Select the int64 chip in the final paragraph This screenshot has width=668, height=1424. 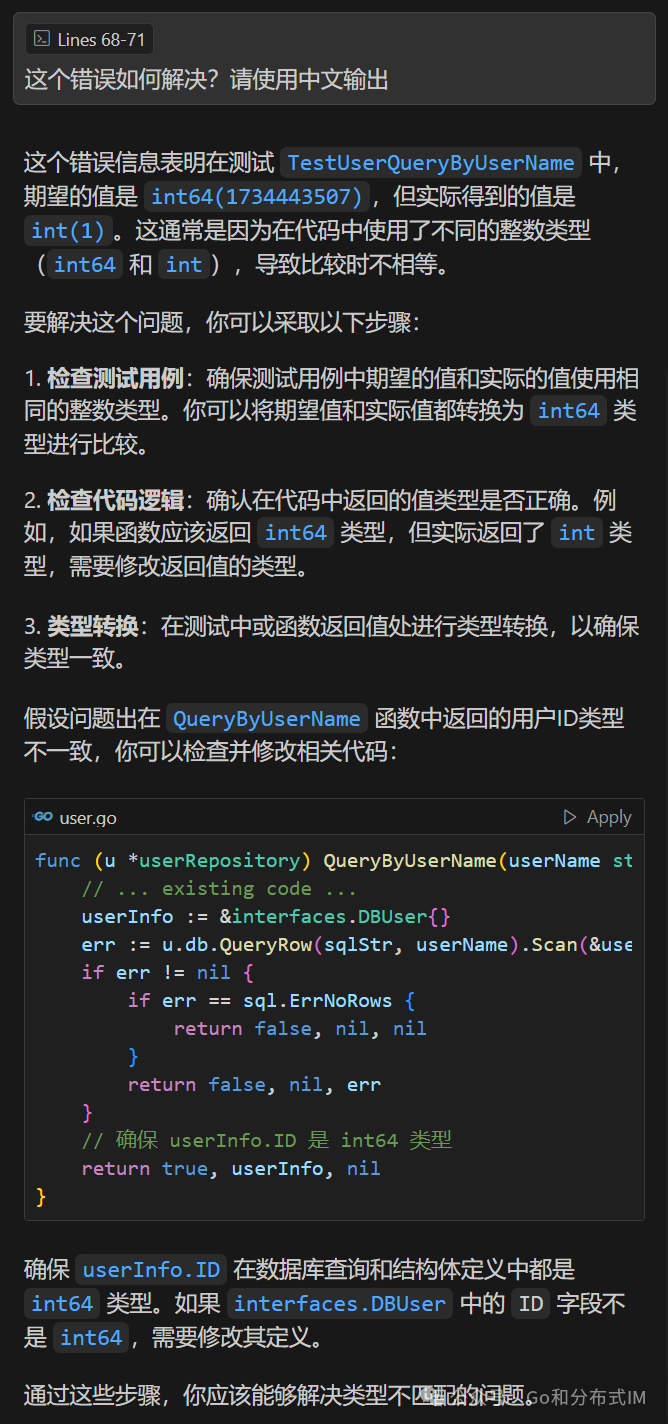[x=90, y=1337]
